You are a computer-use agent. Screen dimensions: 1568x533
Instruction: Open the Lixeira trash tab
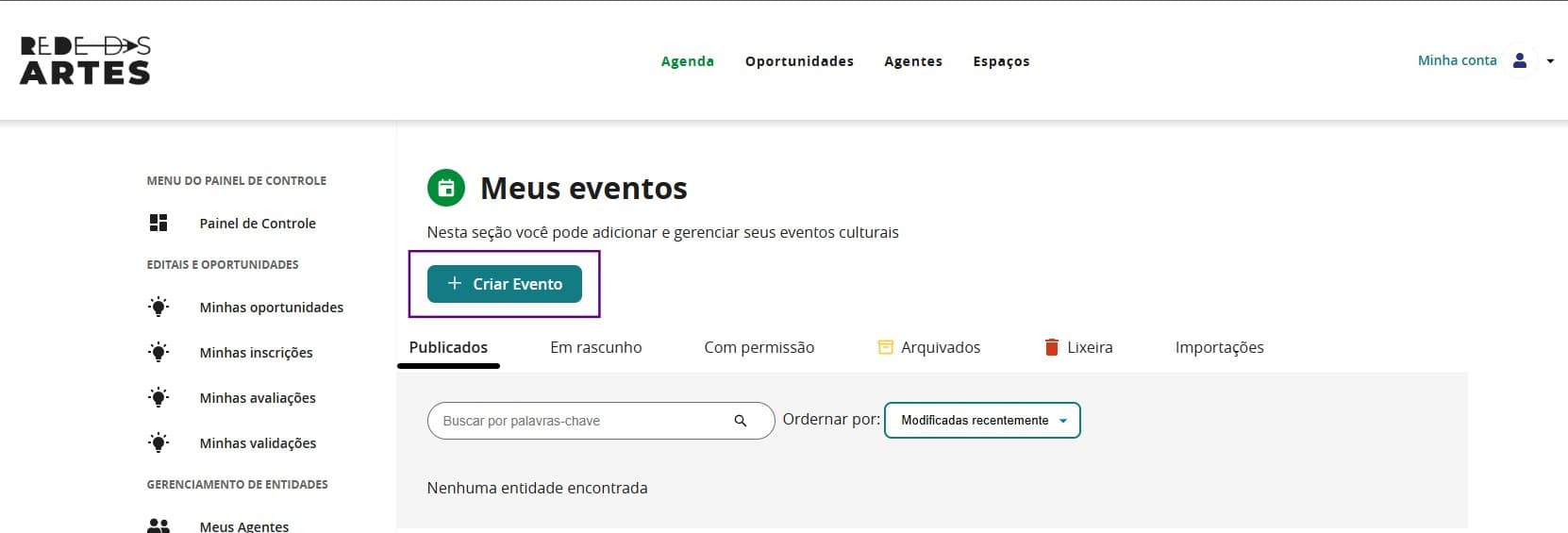click(1078, 347)
